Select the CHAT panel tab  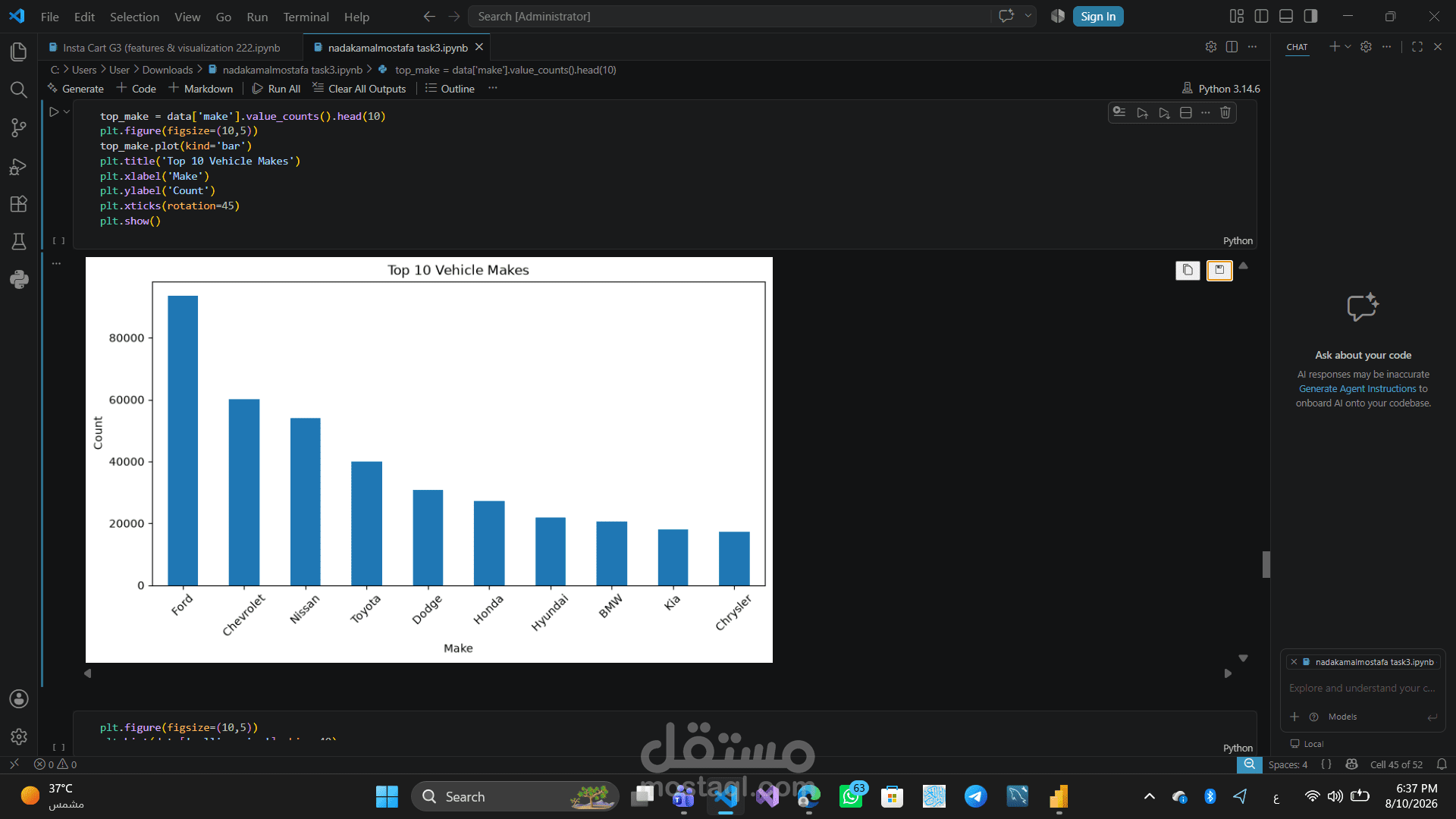(1297, 47)
